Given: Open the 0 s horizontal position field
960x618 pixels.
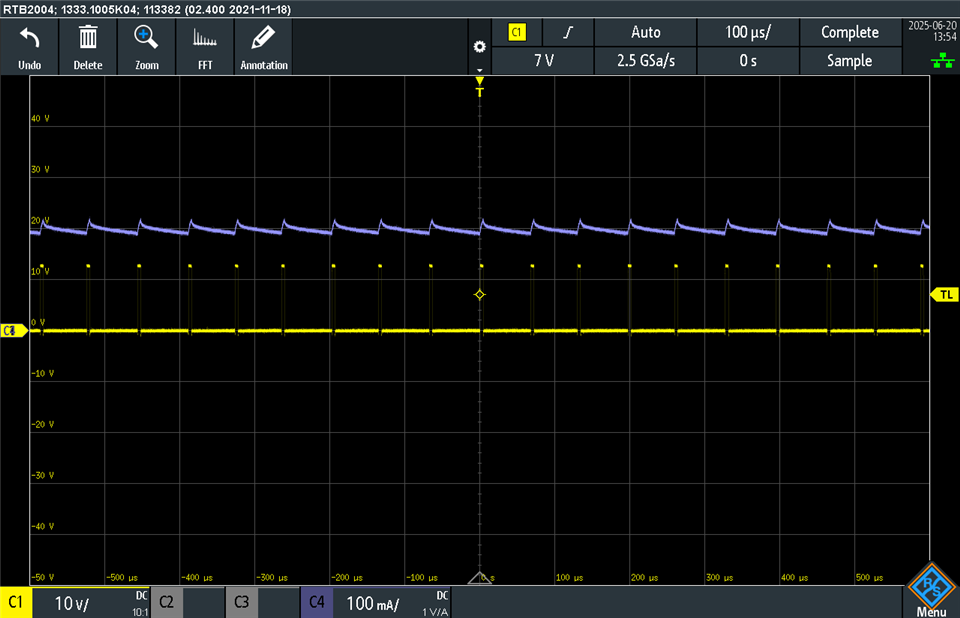Looking at the screenshot, I should (x=748, y=61).
